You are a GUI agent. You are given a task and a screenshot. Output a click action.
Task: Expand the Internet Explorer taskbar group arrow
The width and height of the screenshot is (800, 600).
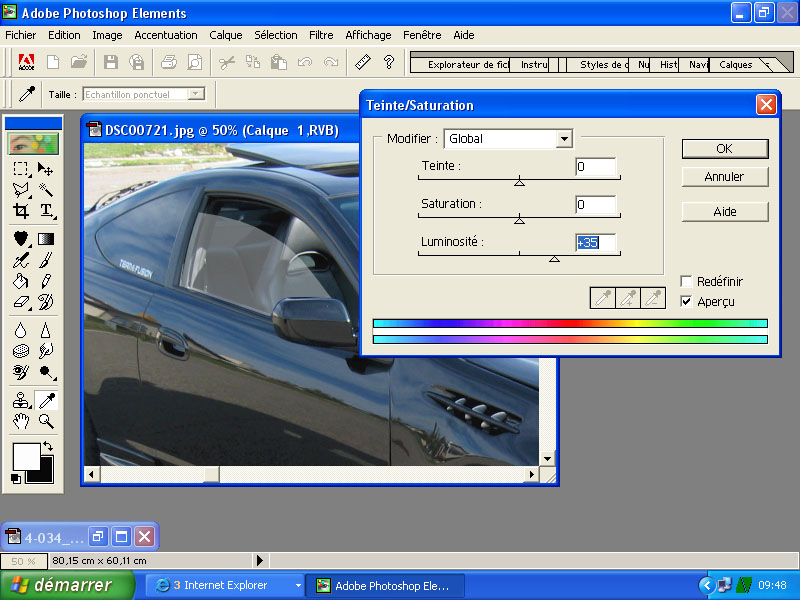pos(298,585)
